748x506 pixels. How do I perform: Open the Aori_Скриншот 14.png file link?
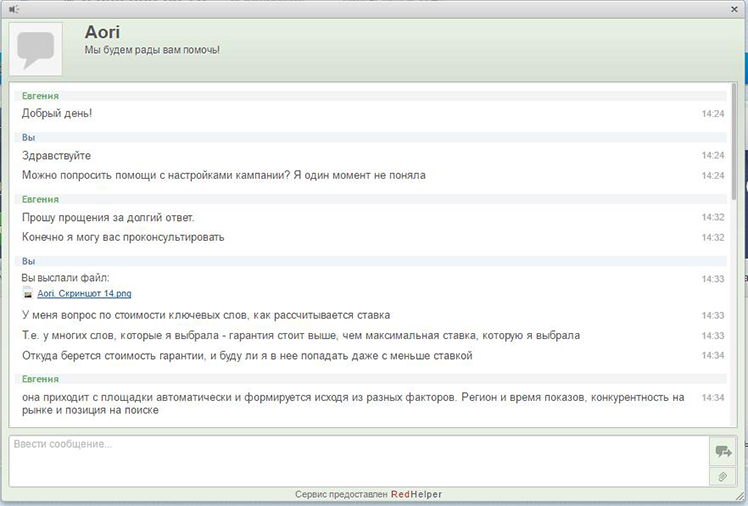click(84, 293)
